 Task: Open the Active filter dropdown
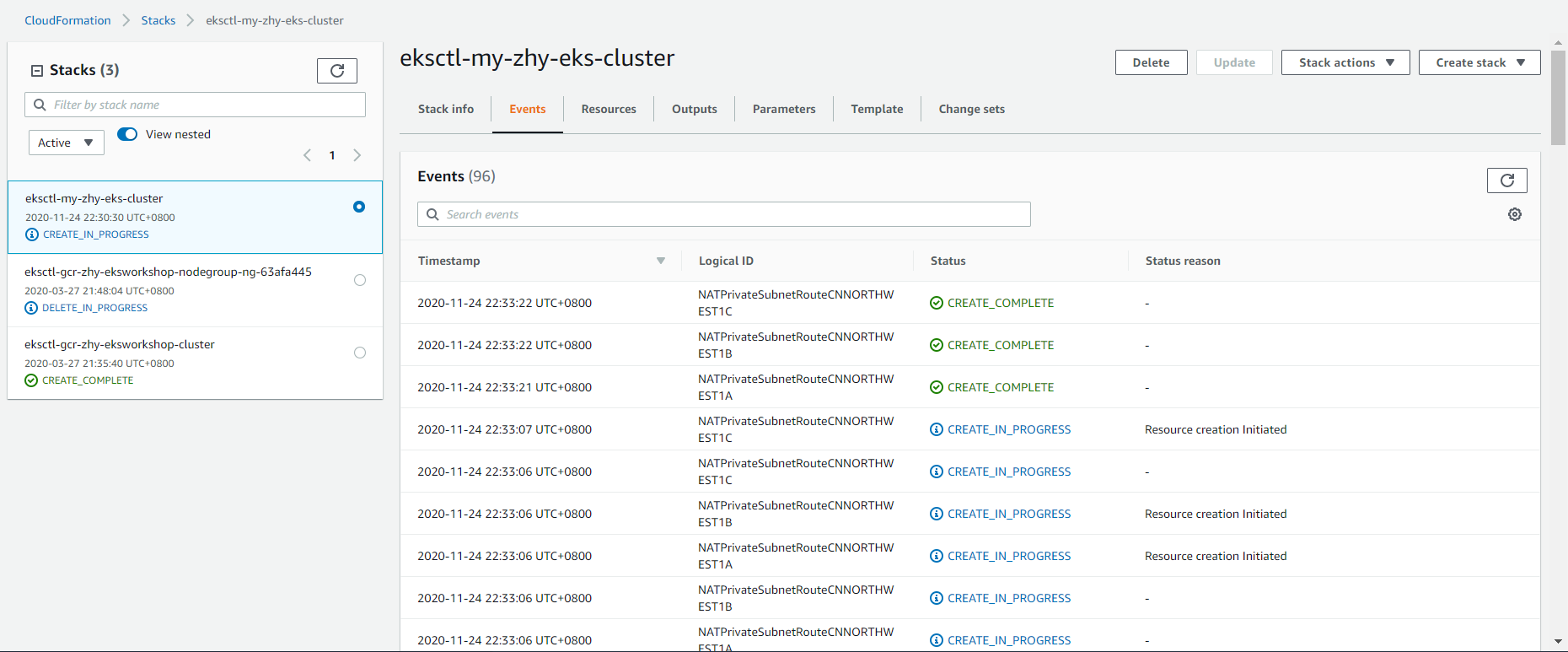tap(67, 143)
